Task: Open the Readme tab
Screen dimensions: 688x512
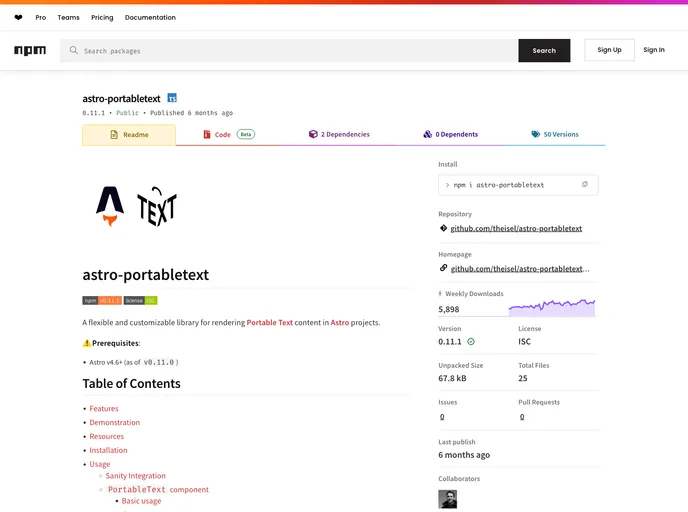Action: coord(129,135)
